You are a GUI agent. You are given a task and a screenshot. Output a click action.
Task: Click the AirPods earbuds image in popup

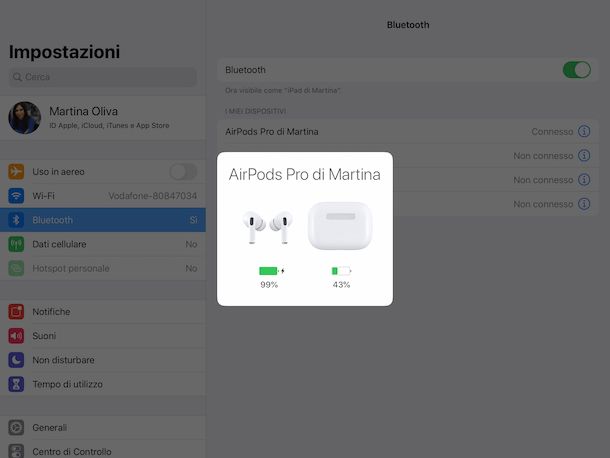[268, 226]
